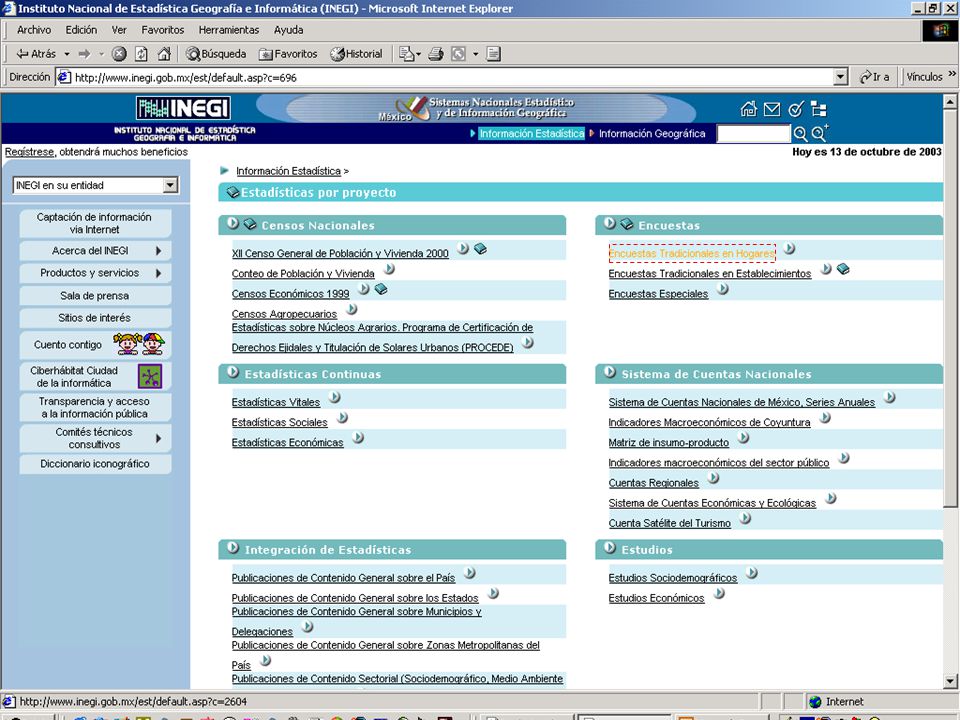Click the Encuestas section arrow
The height and width of the screenshot is (720, 960).
coord(610,223)
